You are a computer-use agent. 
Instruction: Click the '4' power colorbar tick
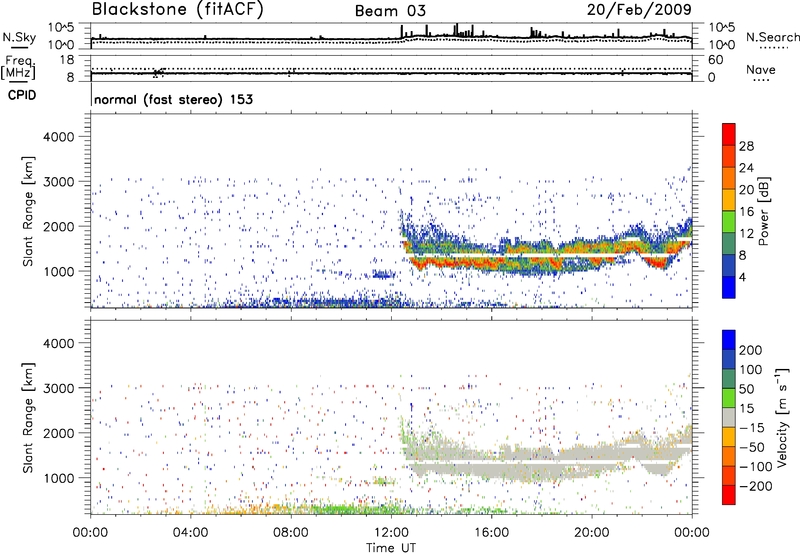[x=742, y=277]
